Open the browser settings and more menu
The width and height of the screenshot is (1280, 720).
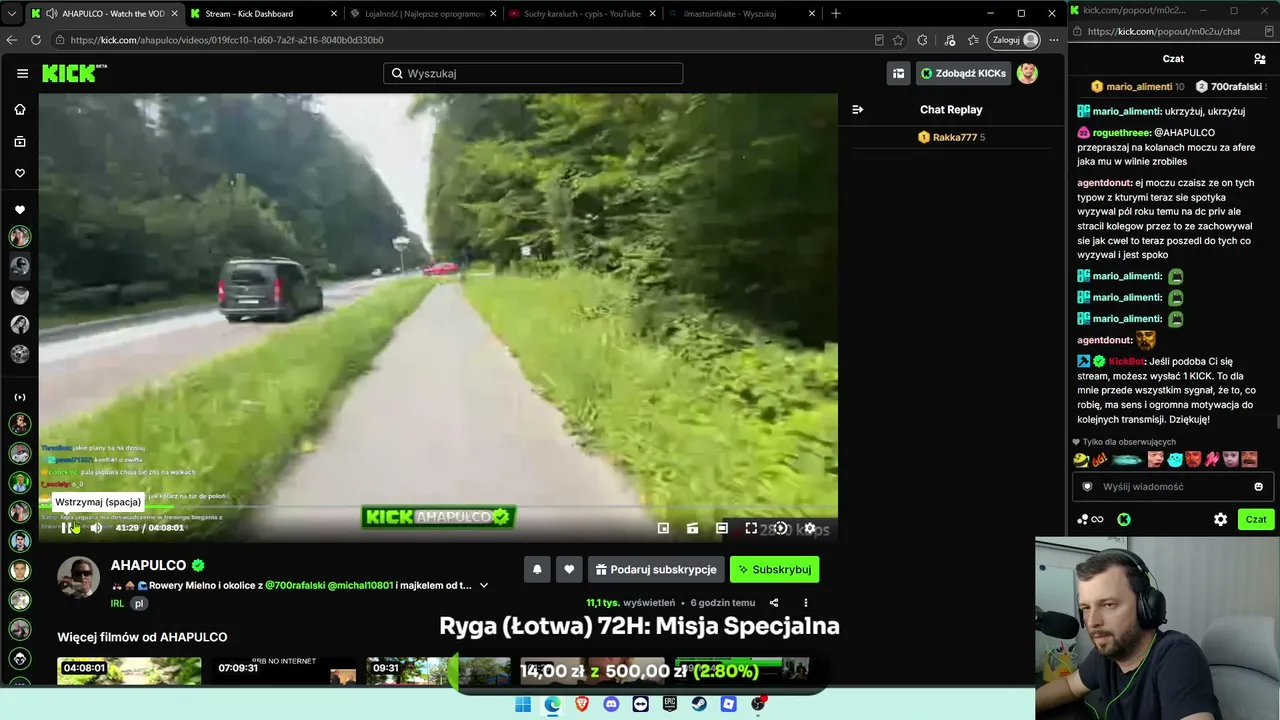[1053, 40]
